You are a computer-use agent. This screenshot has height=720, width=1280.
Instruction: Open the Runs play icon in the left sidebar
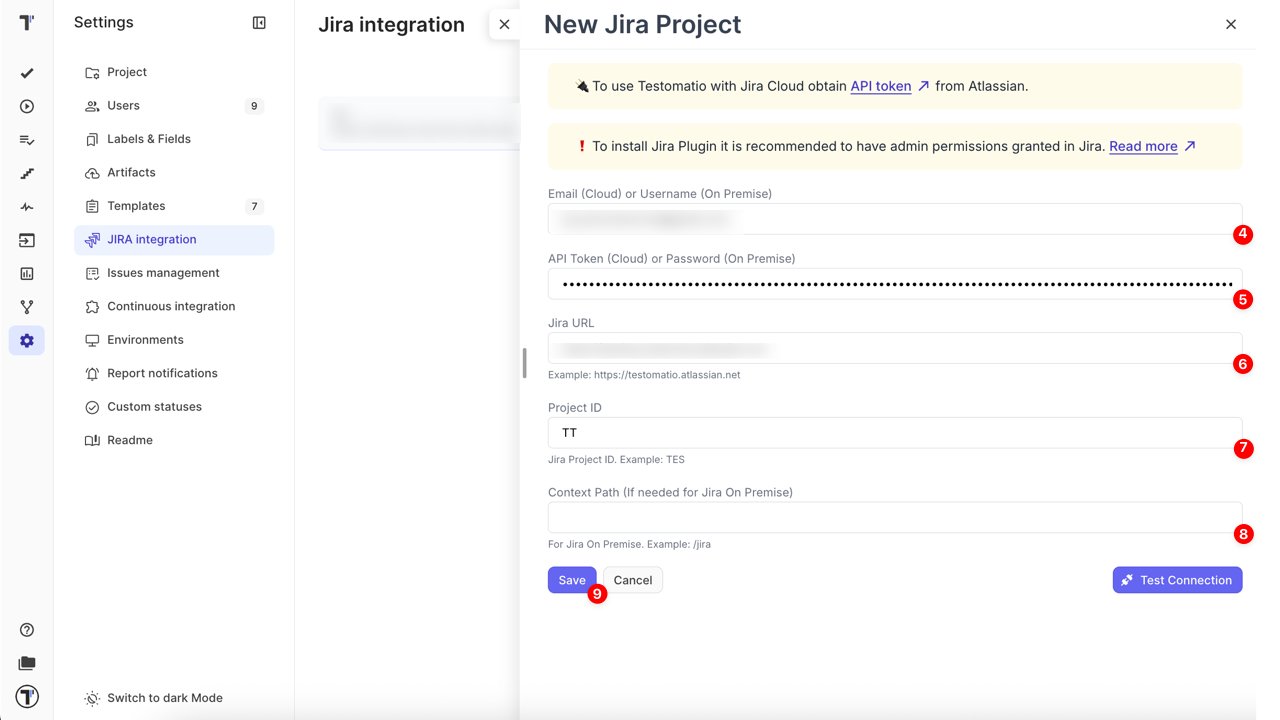(x=26, y=106)
